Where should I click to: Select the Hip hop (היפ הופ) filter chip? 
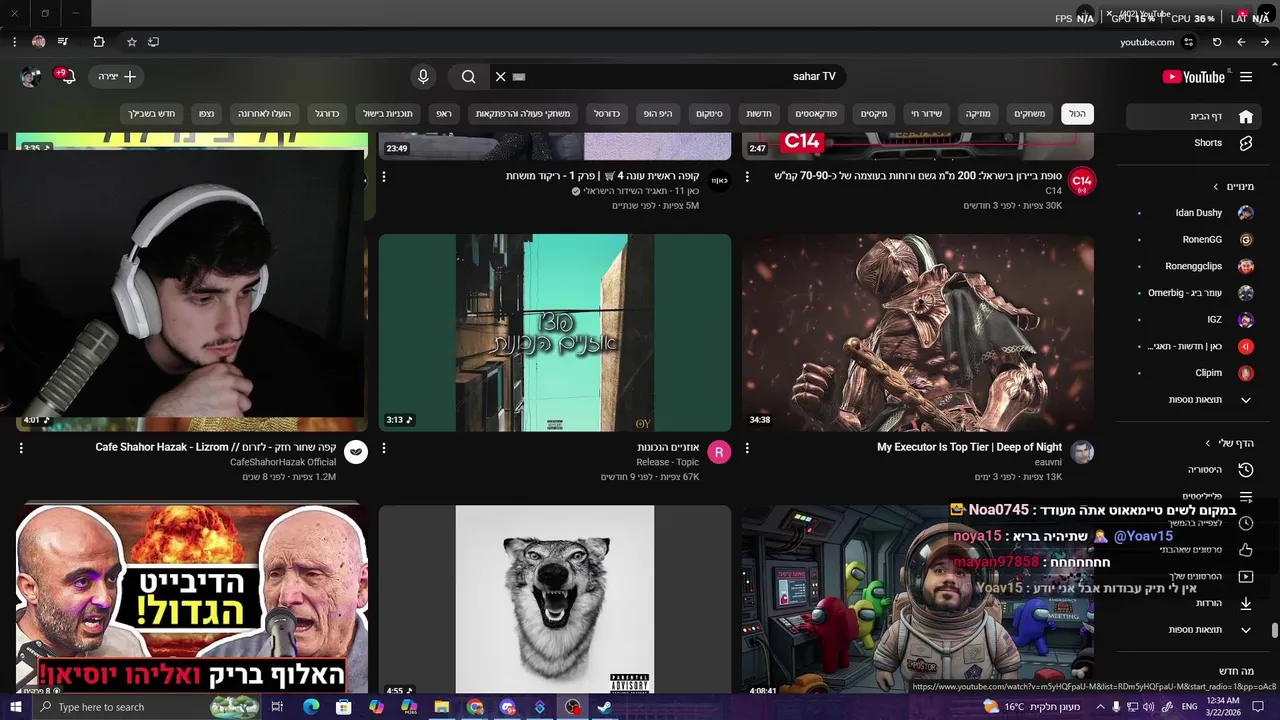657,113
